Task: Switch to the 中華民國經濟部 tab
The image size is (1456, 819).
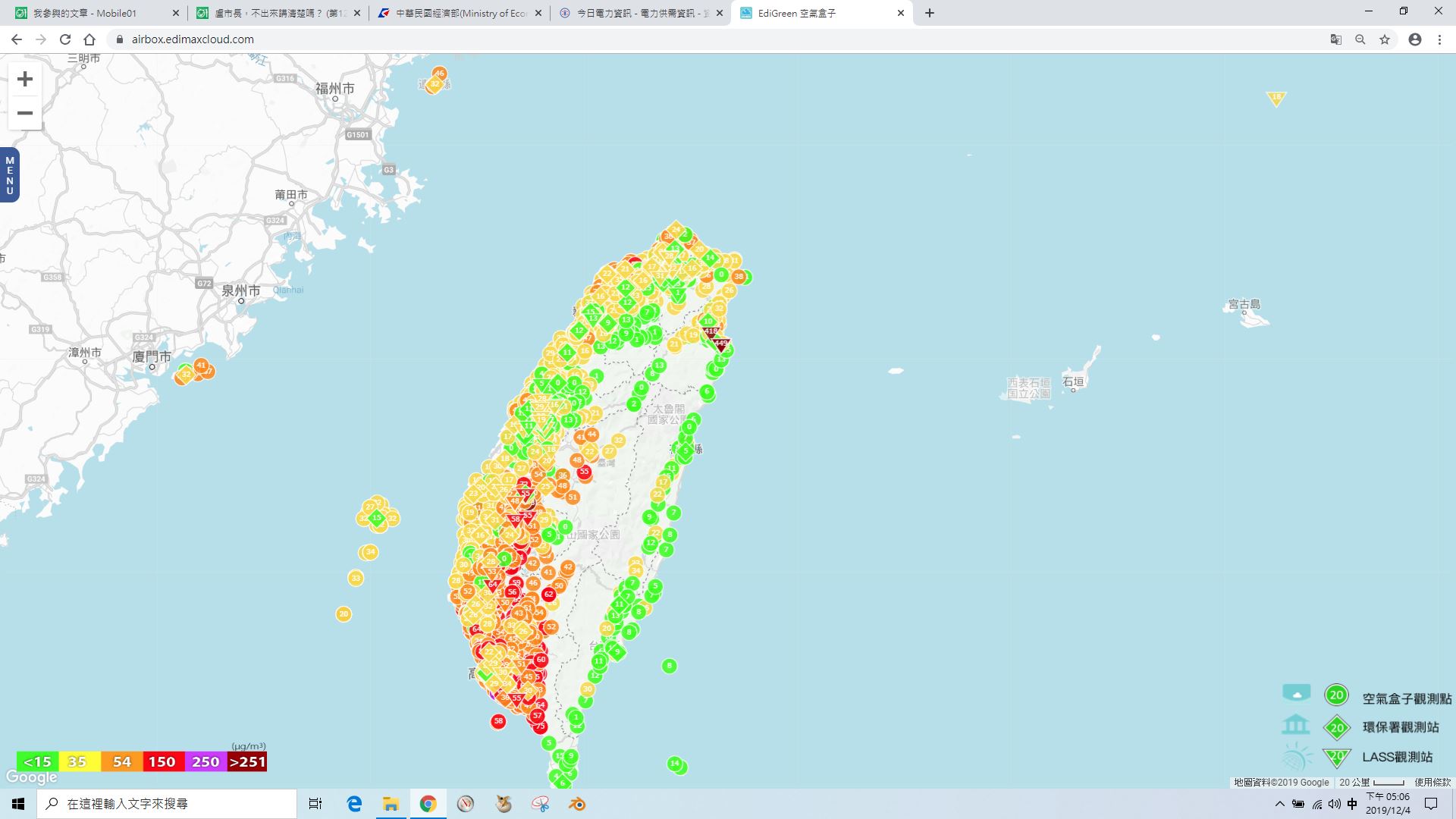Action: [459, 13]
